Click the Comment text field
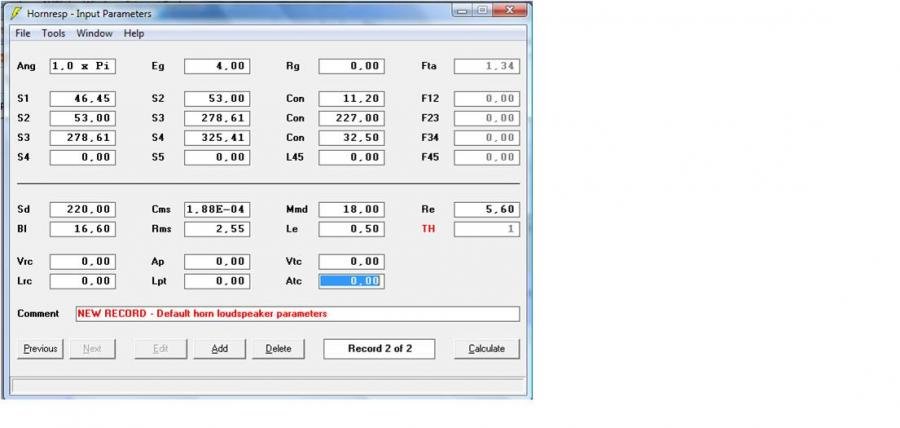Image resolution: width=900 pixels, height=428 pixels. pos(297,314)
